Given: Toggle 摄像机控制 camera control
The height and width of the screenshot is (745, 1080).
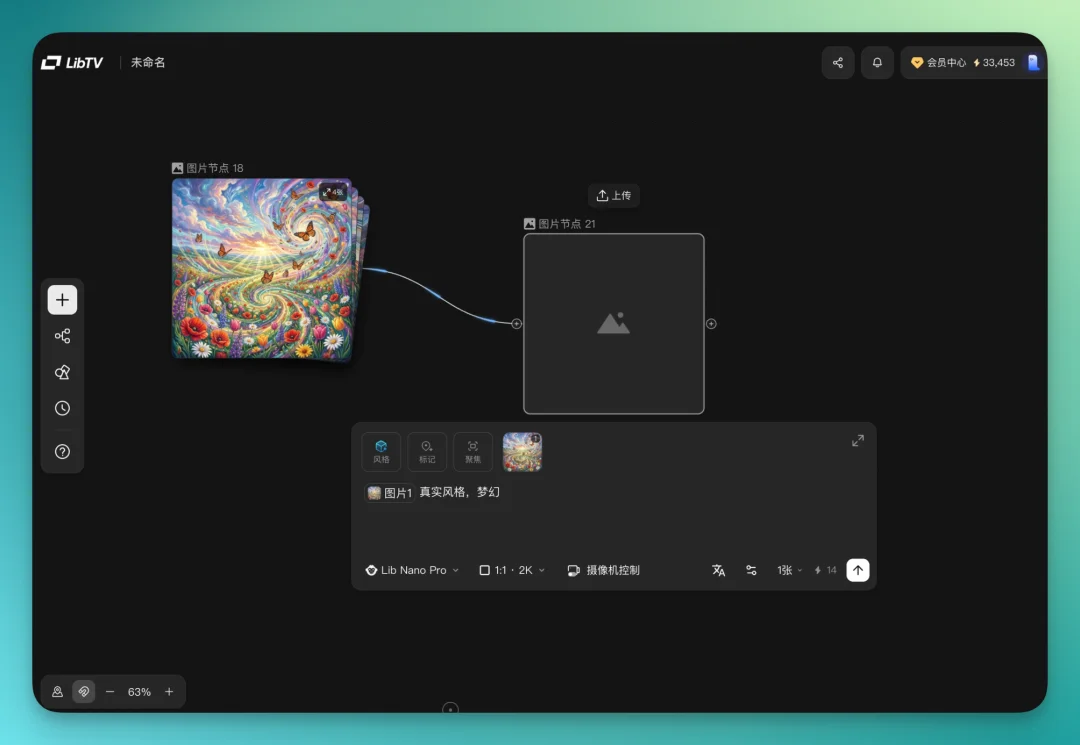Looking at the screenshot, I should click(x=605, y=569).
